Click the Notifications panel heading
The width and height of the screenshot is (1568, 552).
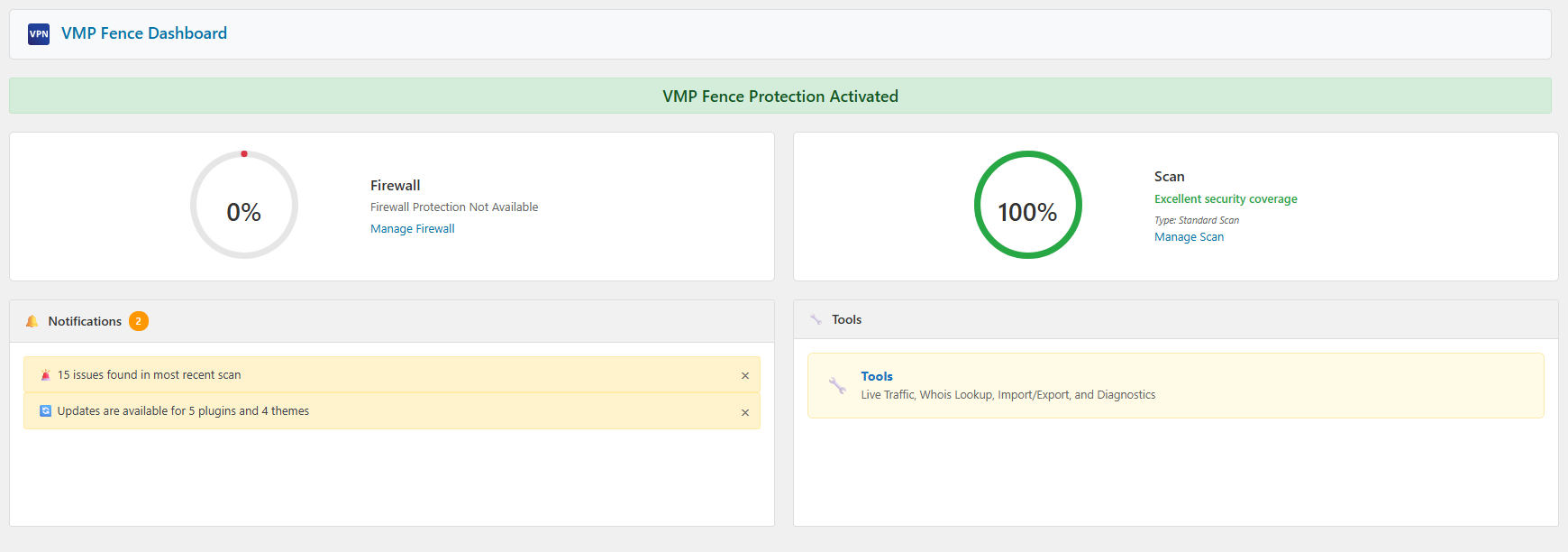(85, 321)
